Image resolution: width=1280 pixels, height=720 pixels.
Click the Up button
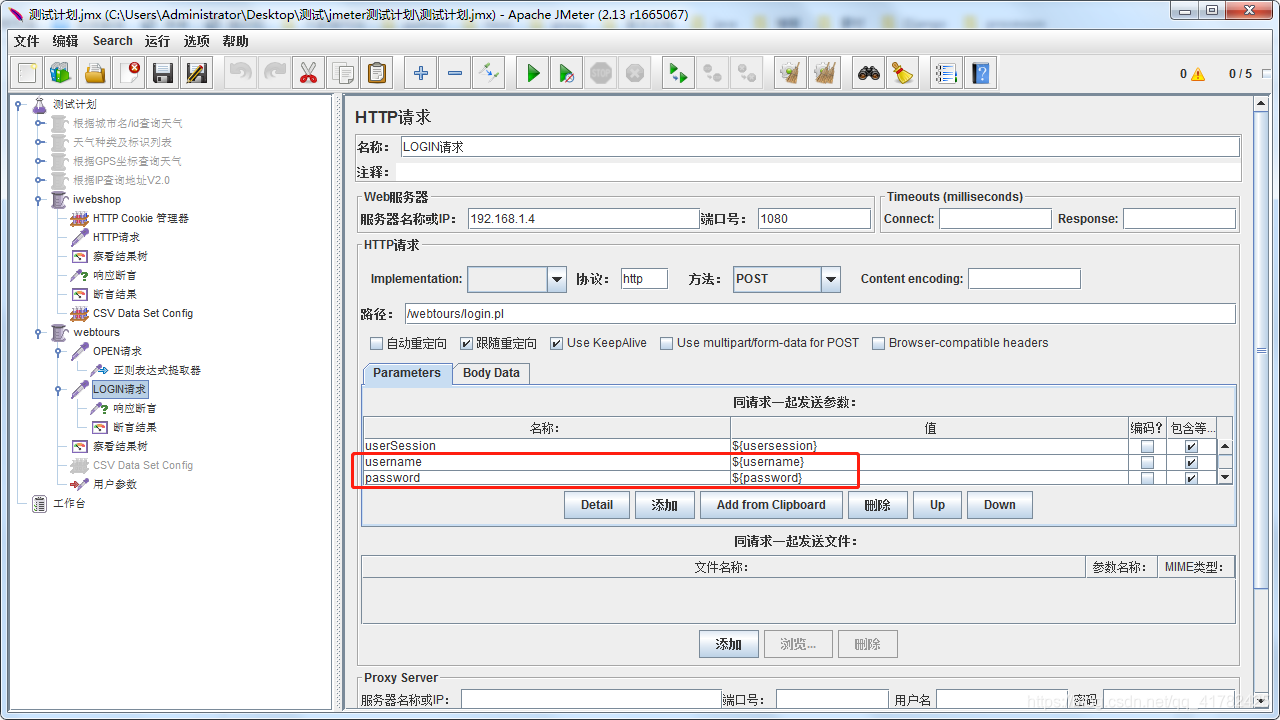tap(937, 505)
